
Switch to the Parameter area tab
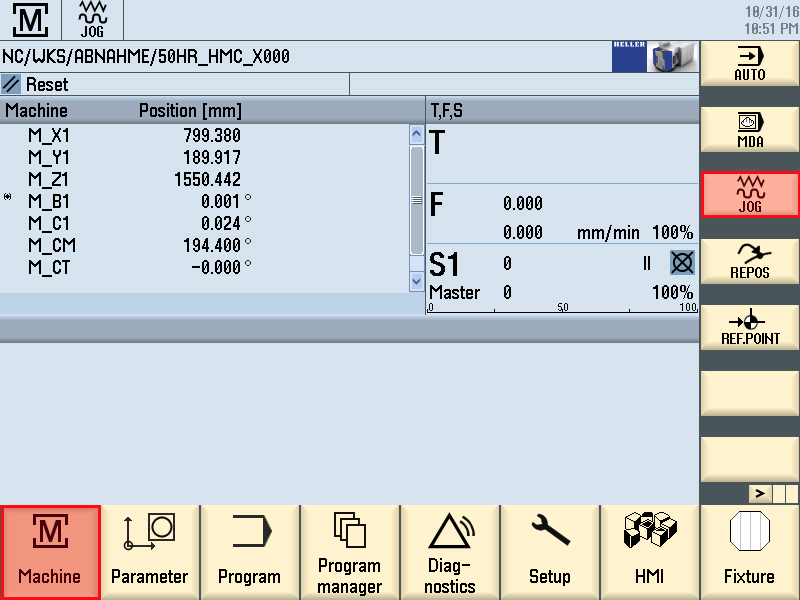150,550
